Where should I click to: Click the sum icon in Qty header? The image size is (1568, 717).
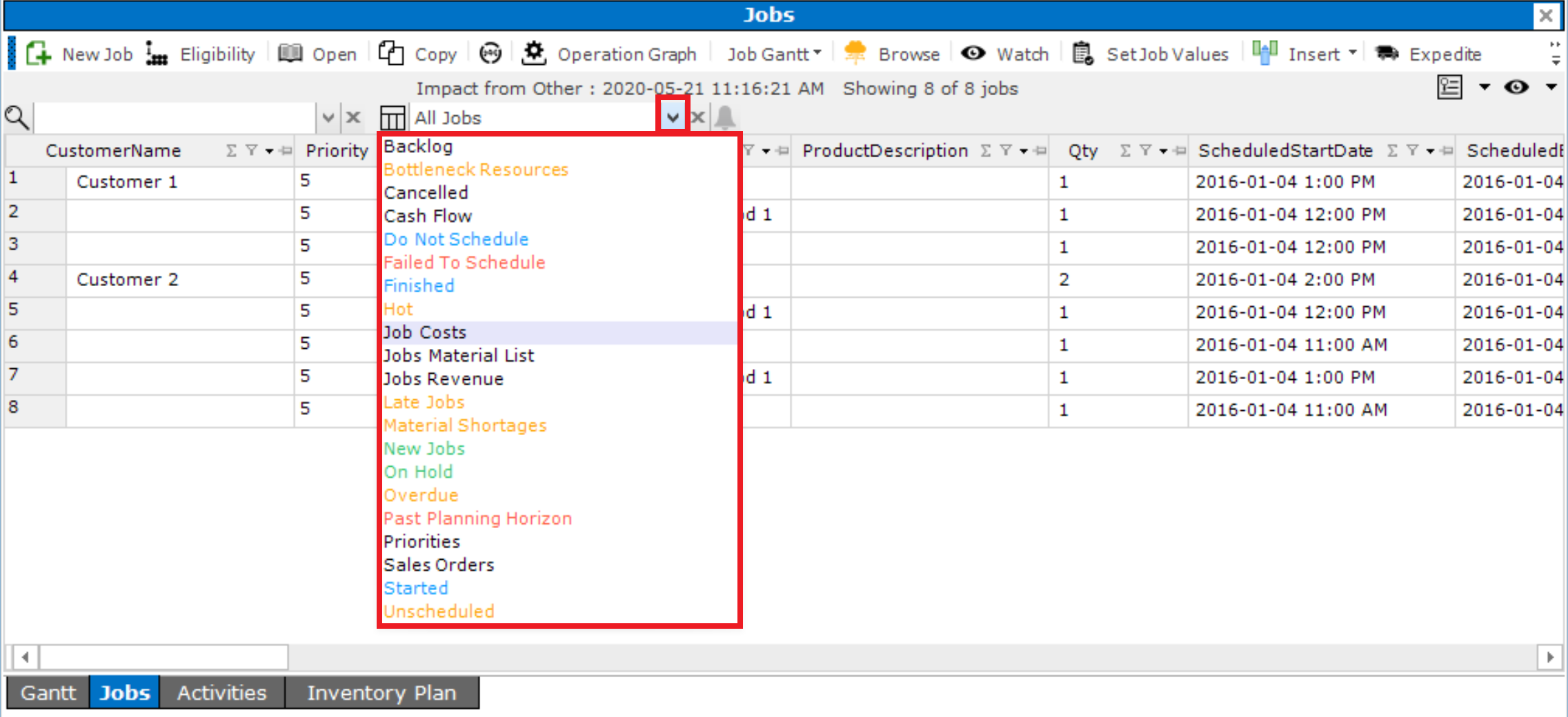pyautogui.click(x=1126, y=151)
